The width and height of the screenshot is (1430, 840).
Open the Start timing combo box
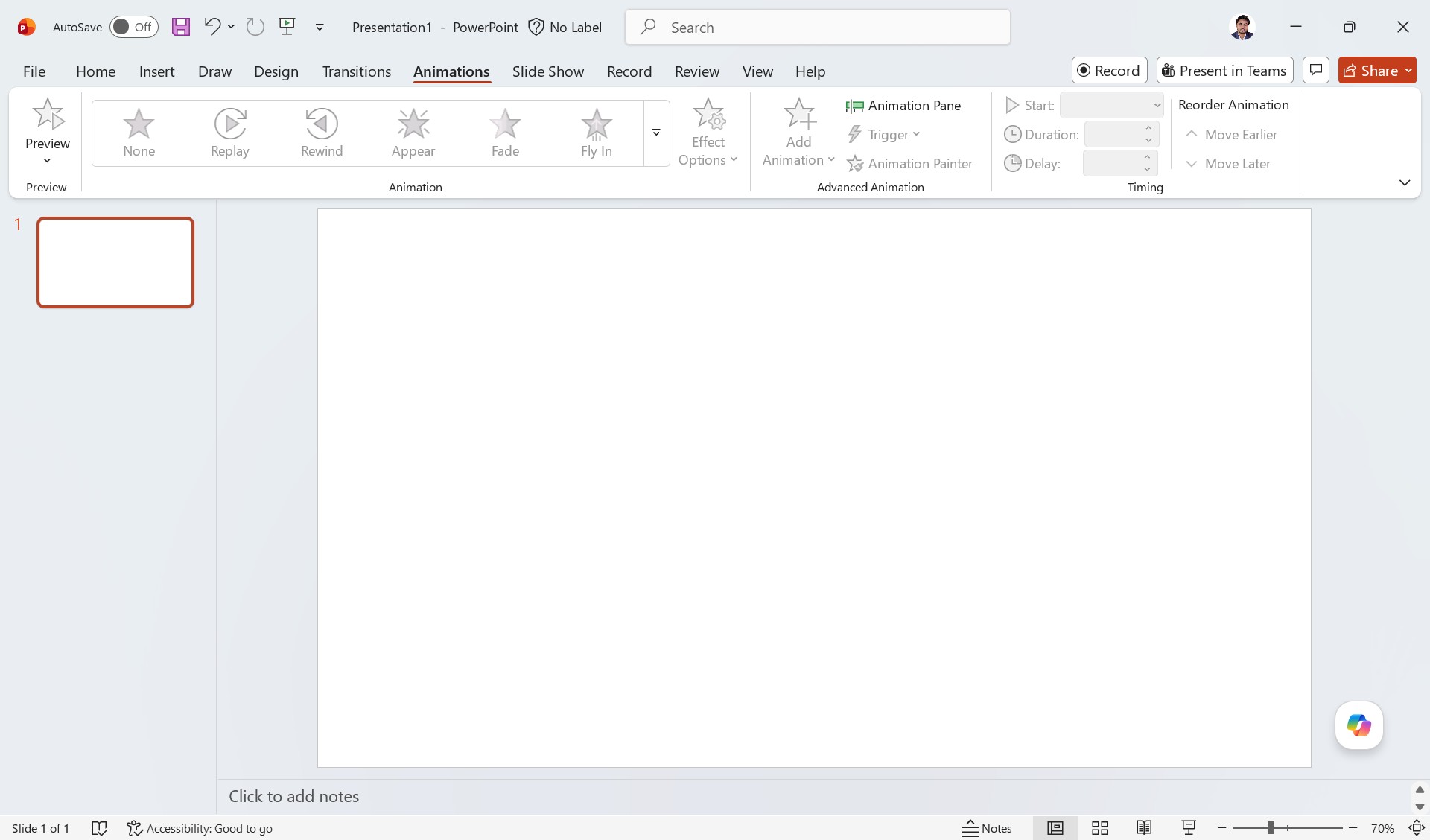click(x=1111, y=106)
